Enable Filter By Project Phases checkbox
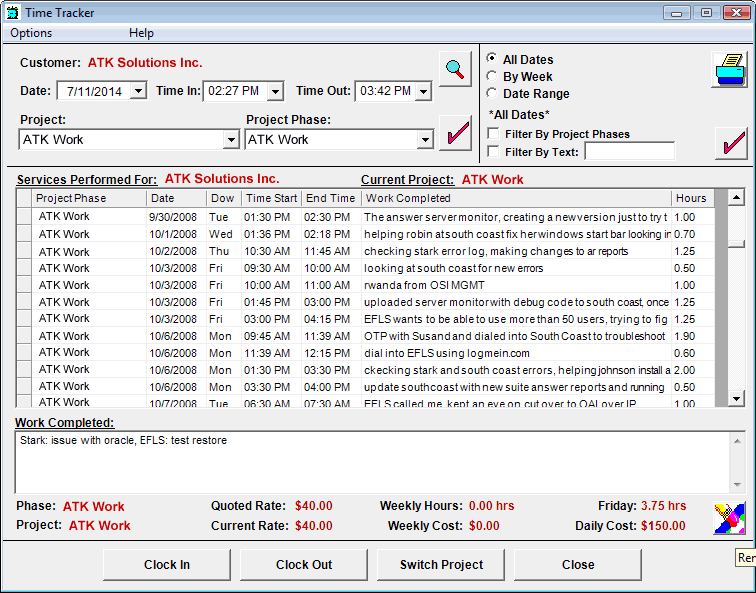The image size is (756, 593). (493, 134)
